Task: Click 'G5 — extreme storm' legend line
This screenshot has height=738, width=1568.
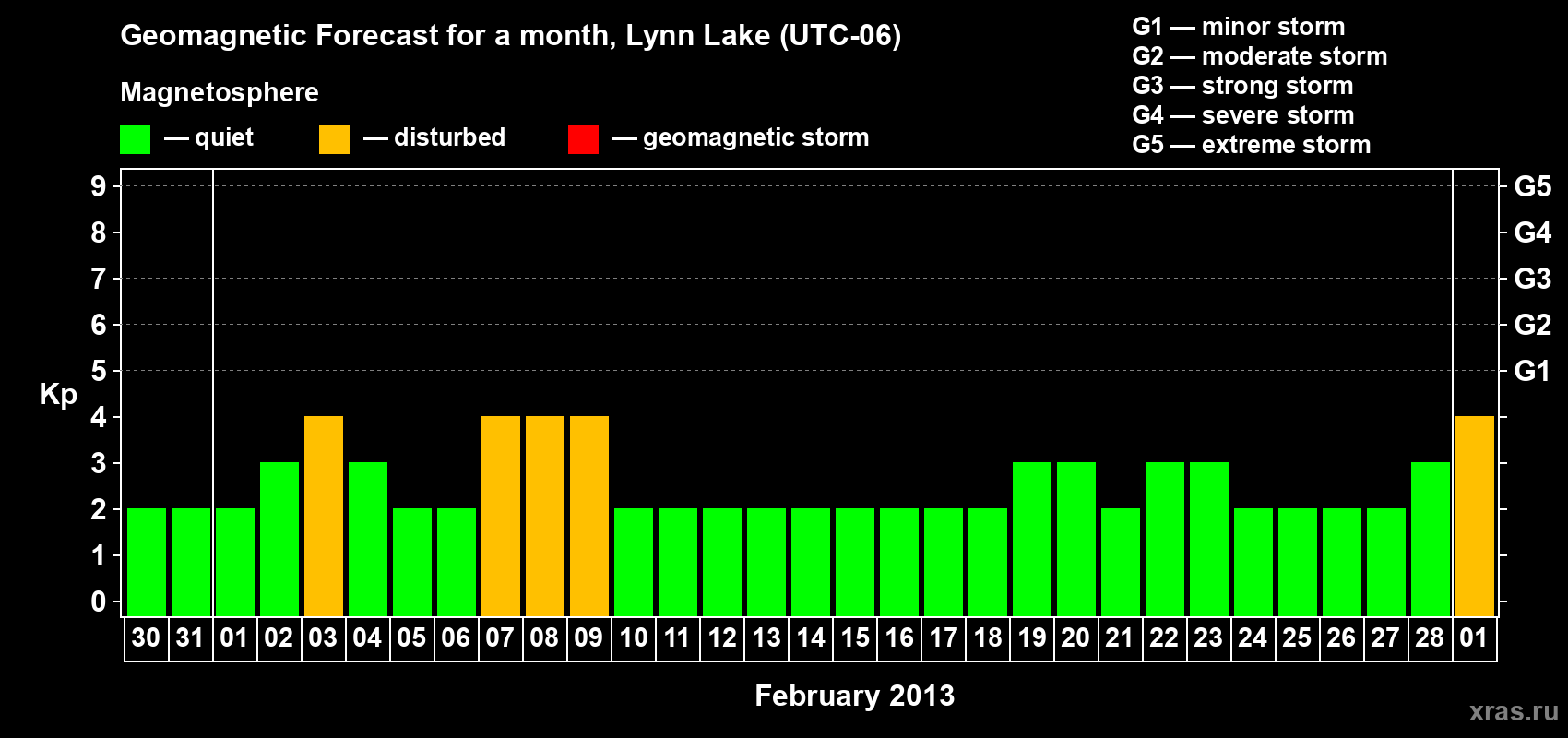Action: click(1252, 145)
